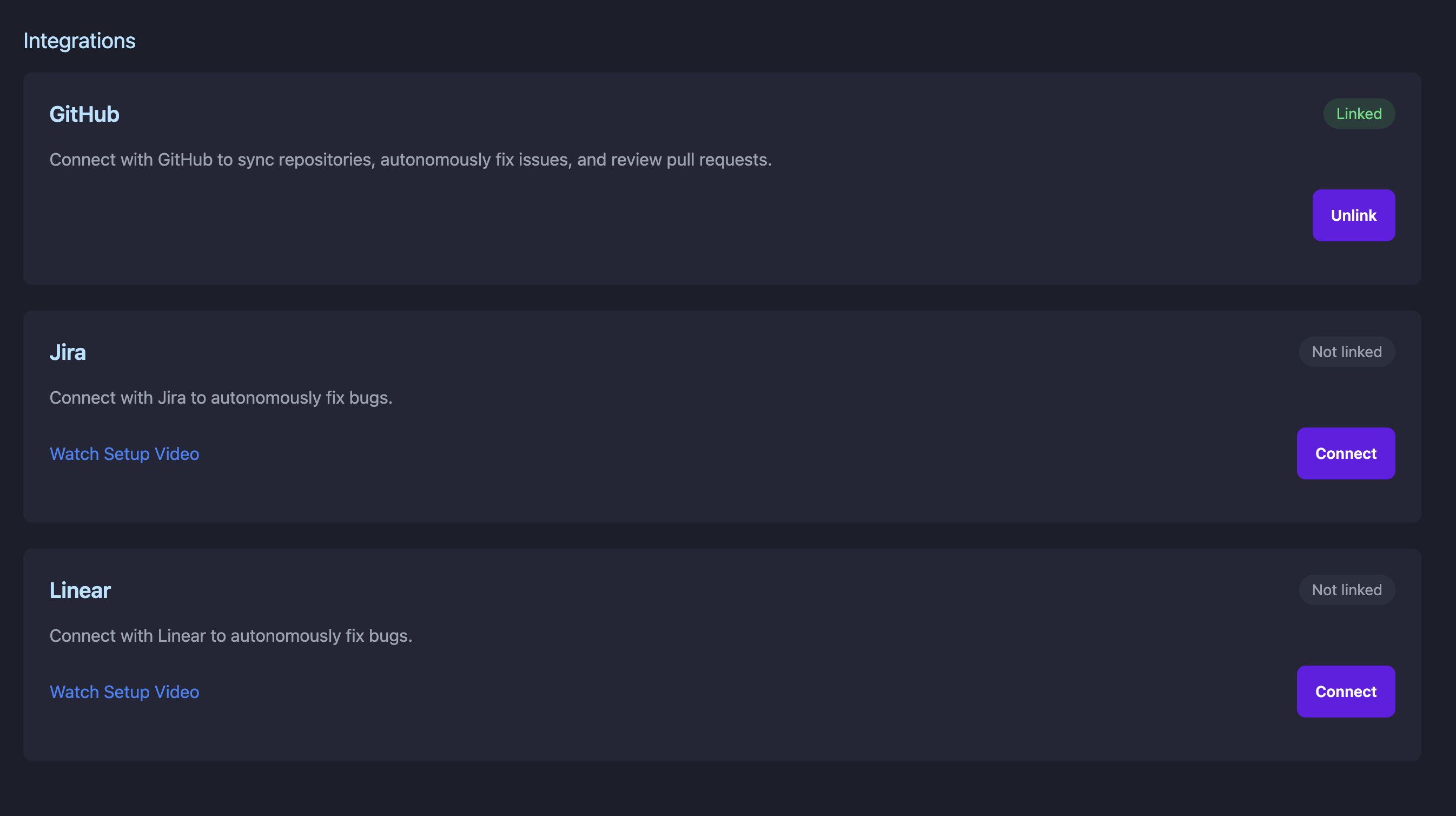Click the Linear integration title
1456x816 pixels.
(x=80, y=590)
